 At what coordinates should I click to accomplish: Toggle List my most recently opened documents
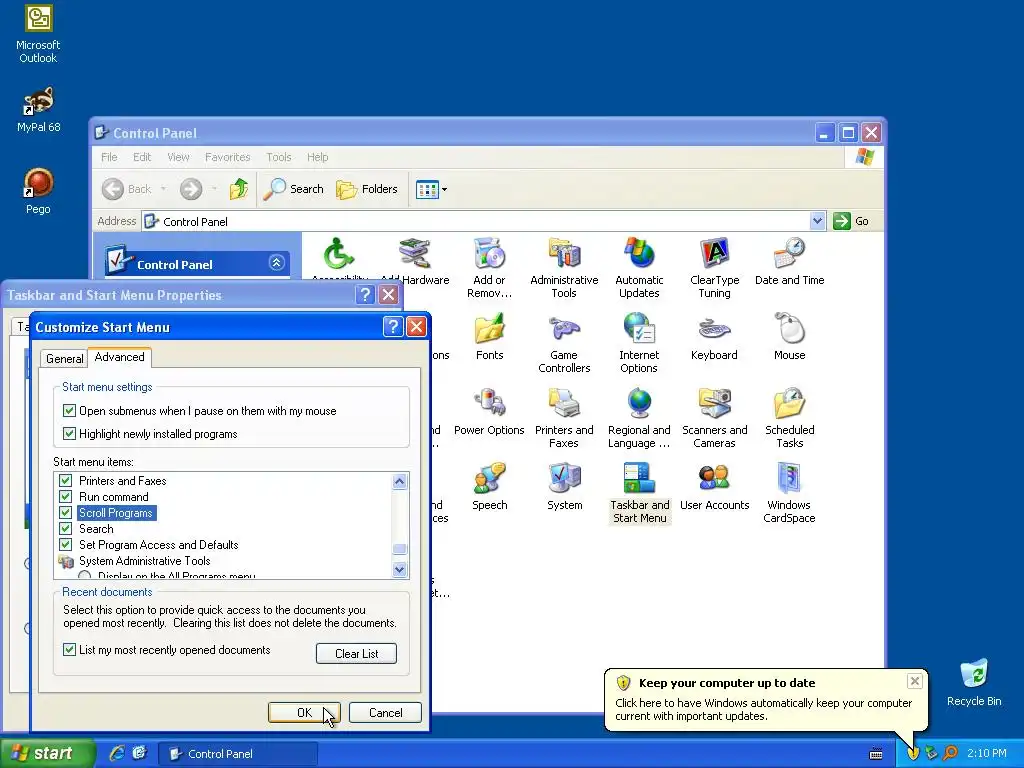pos(69,650)
